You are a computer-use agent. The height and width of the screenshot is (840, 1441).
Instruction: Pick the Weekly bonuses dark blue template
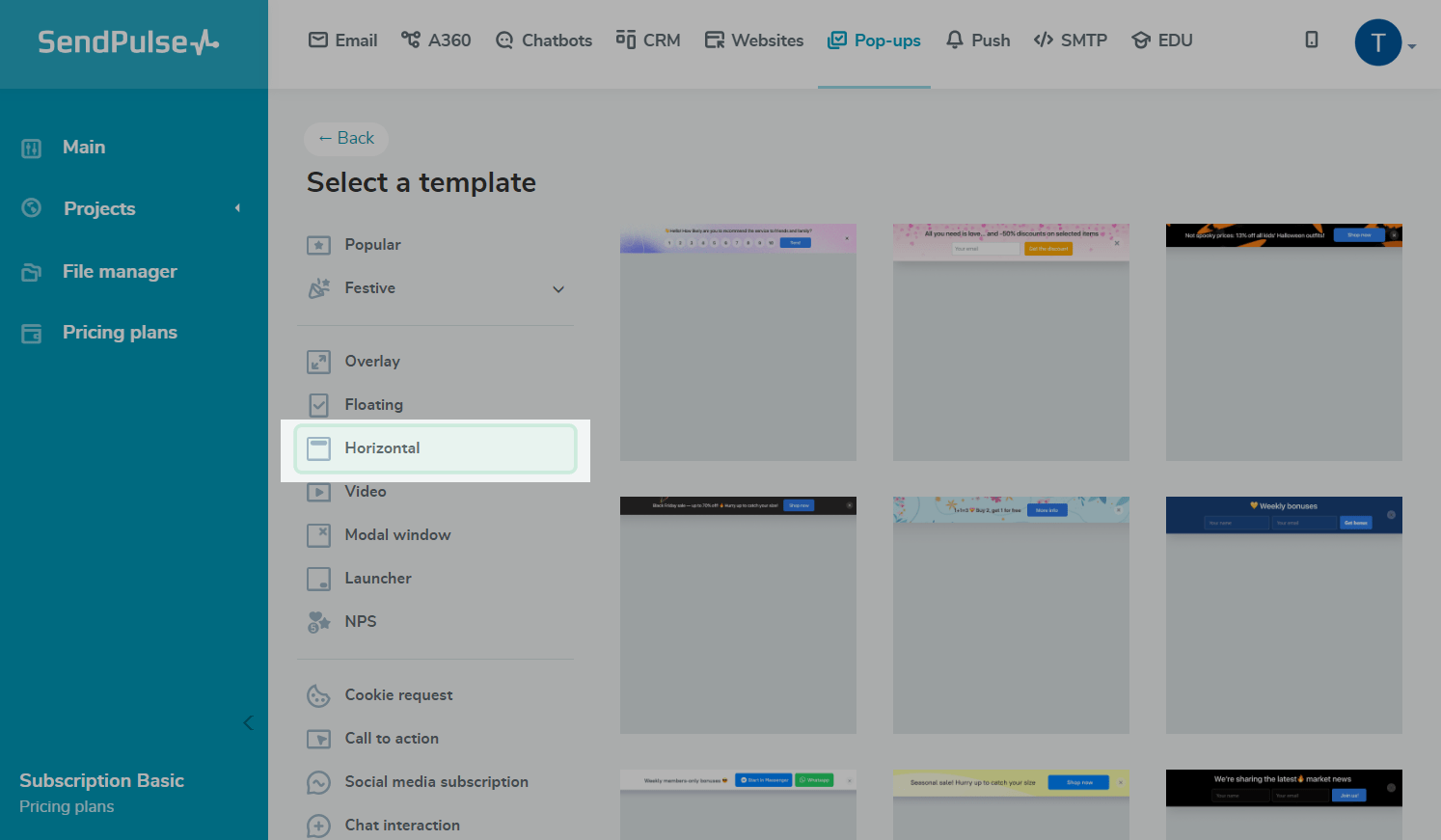(x=1284, y=614)
